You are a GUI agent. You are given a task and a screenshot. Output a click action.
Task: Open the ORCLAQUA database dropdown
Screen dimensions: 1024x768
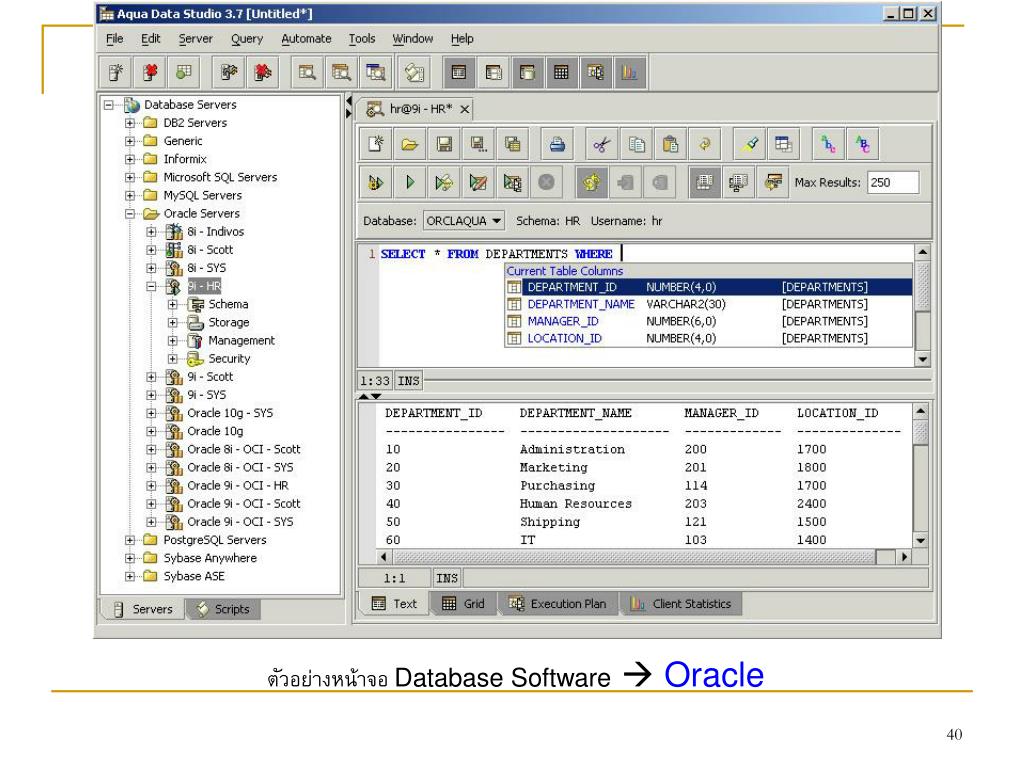[464, 221]
